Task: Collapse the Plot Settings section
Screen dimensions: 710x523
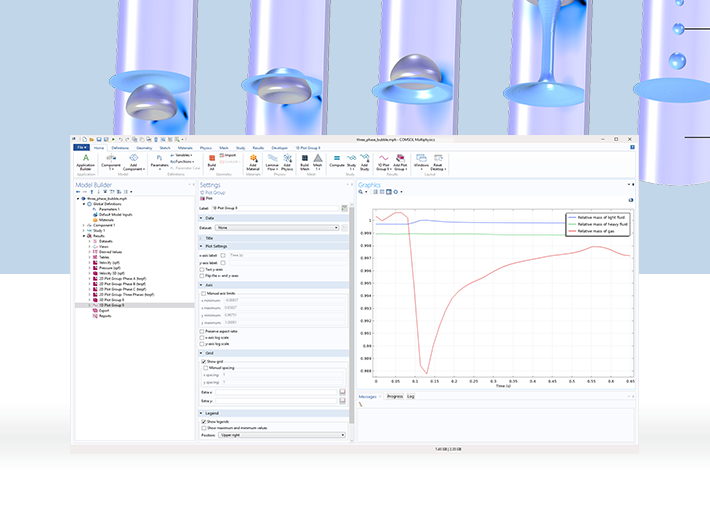Action: click(201, 246)
